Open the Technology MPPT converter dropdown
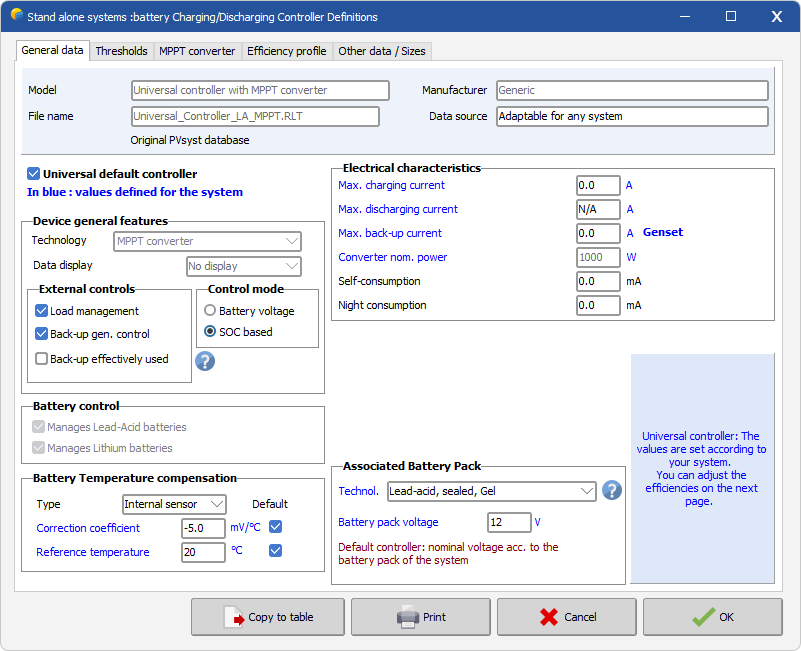Viewport: 801px width, 651px height. click(x=207, y=241)
